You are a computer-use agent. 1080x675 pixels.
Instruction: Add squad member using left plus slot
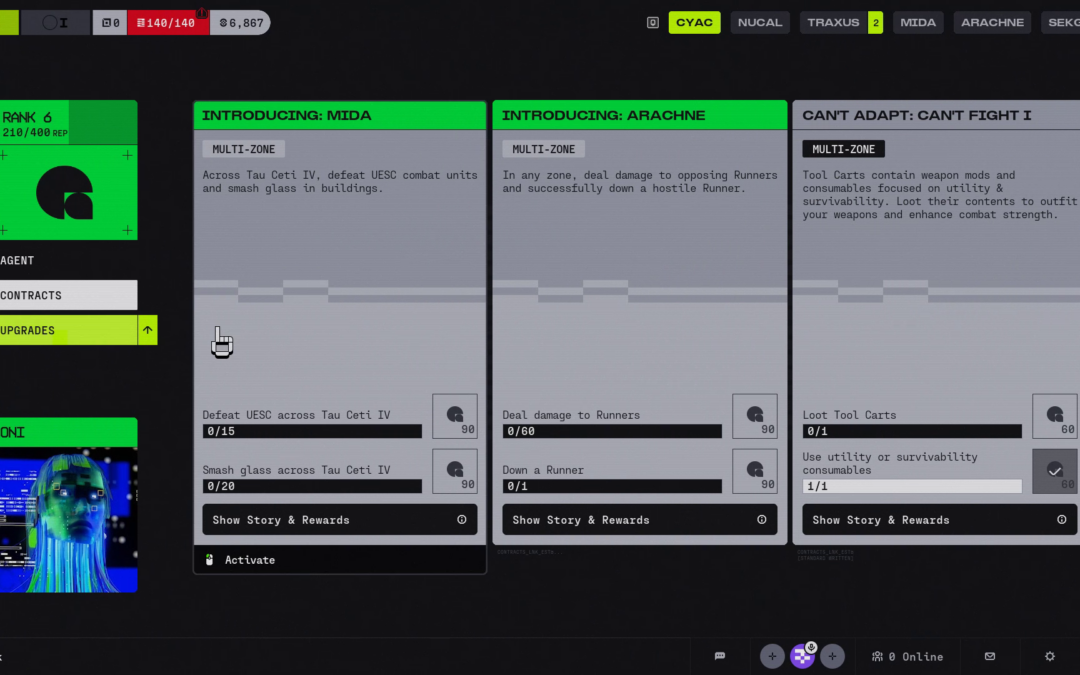pos(772,656)
